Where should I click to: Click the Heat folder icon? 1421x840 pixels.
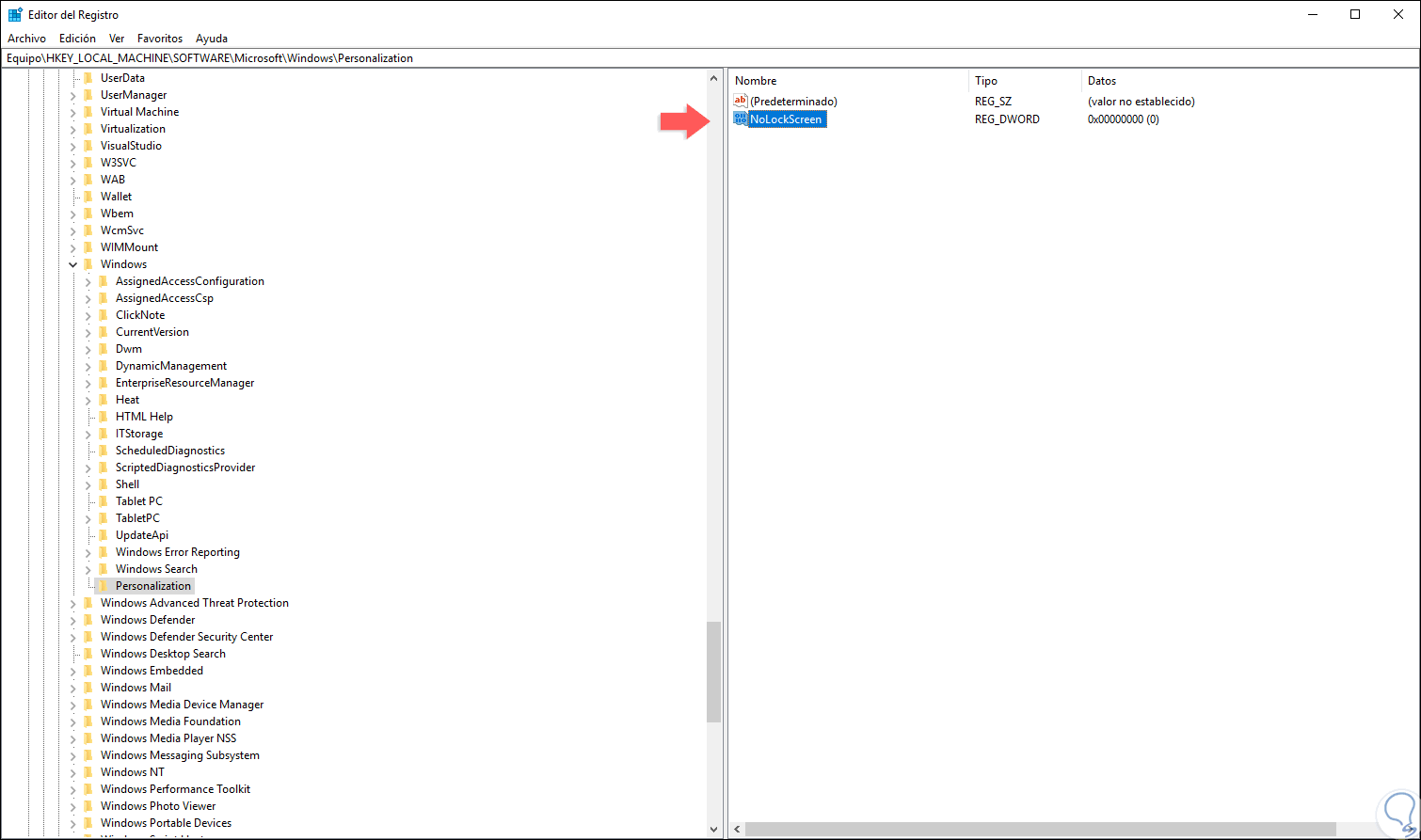click(x=104, y=400)
